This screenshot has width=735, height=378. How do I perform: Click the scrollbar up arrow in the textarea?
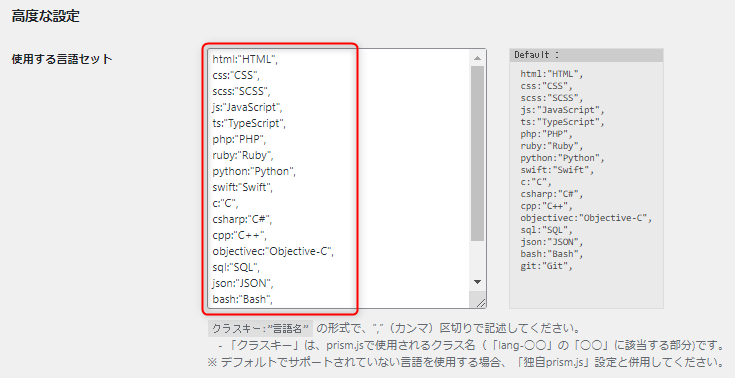tap(477, 58)
